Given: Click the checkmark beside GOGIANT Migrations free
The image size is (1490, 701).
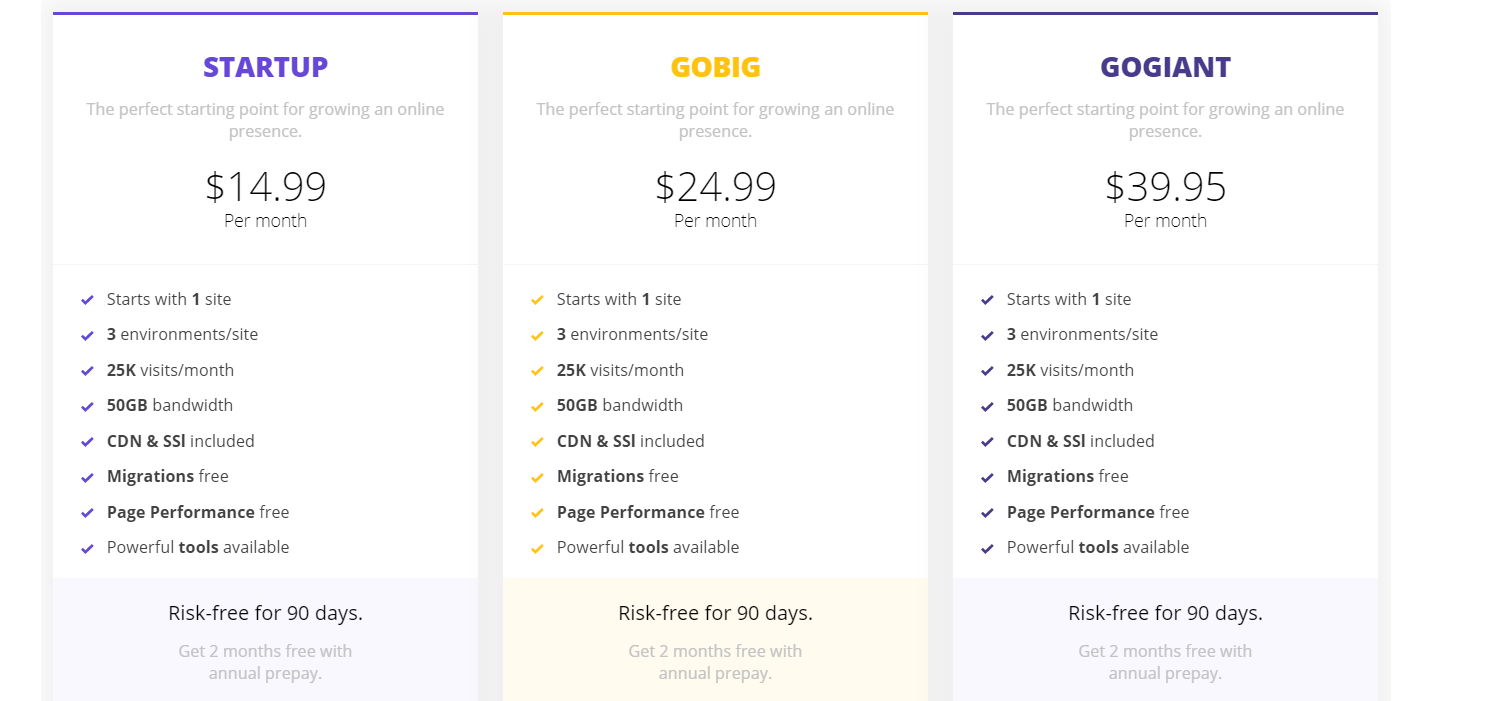Looking at the screenshot, I should (987, 478).
